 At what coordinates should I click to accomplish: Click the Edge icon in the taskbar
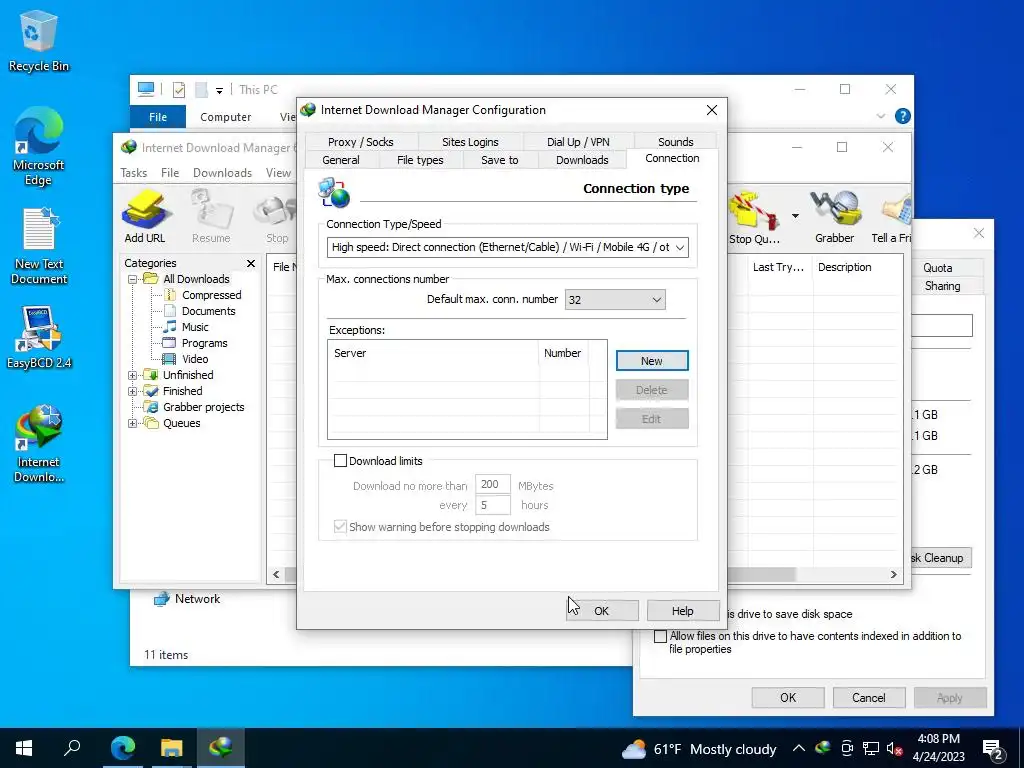[x=122, y=748]
